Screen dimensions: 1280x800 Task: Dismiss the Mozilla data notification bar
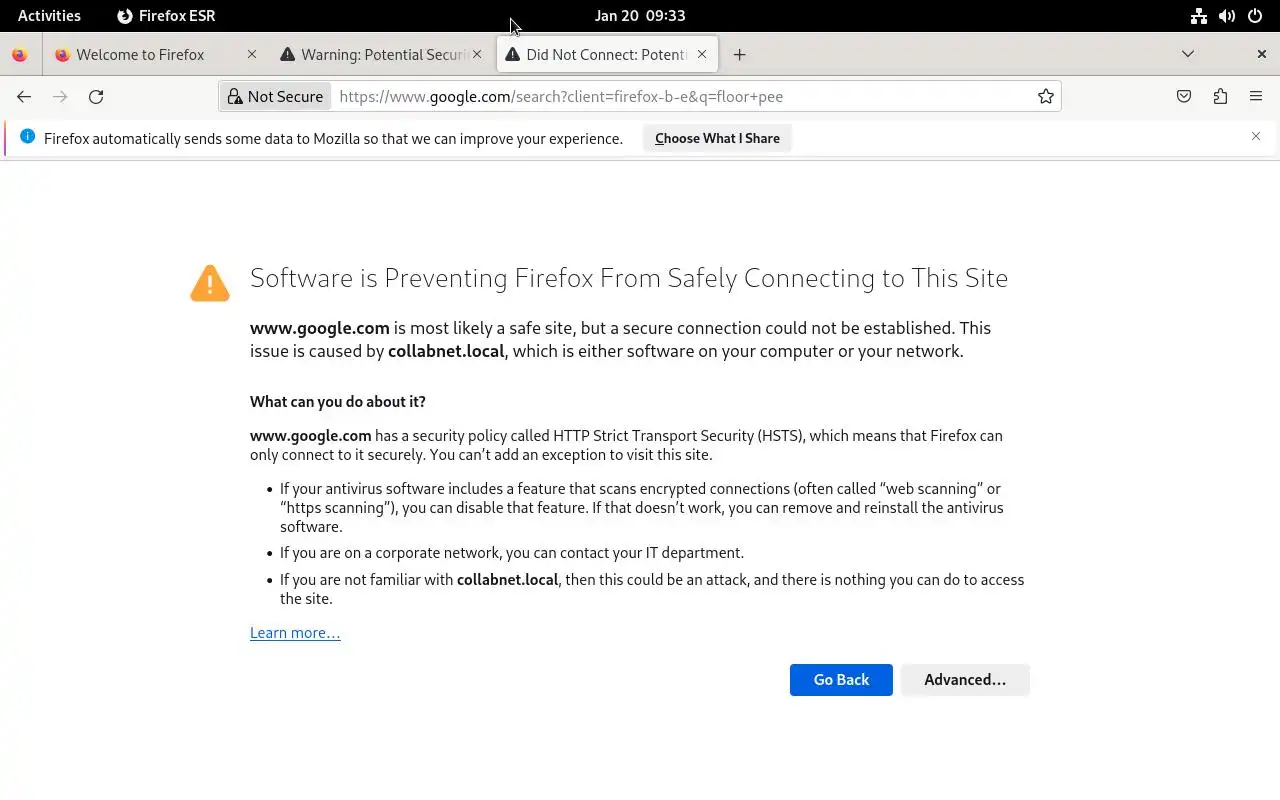pos(1256,137)
